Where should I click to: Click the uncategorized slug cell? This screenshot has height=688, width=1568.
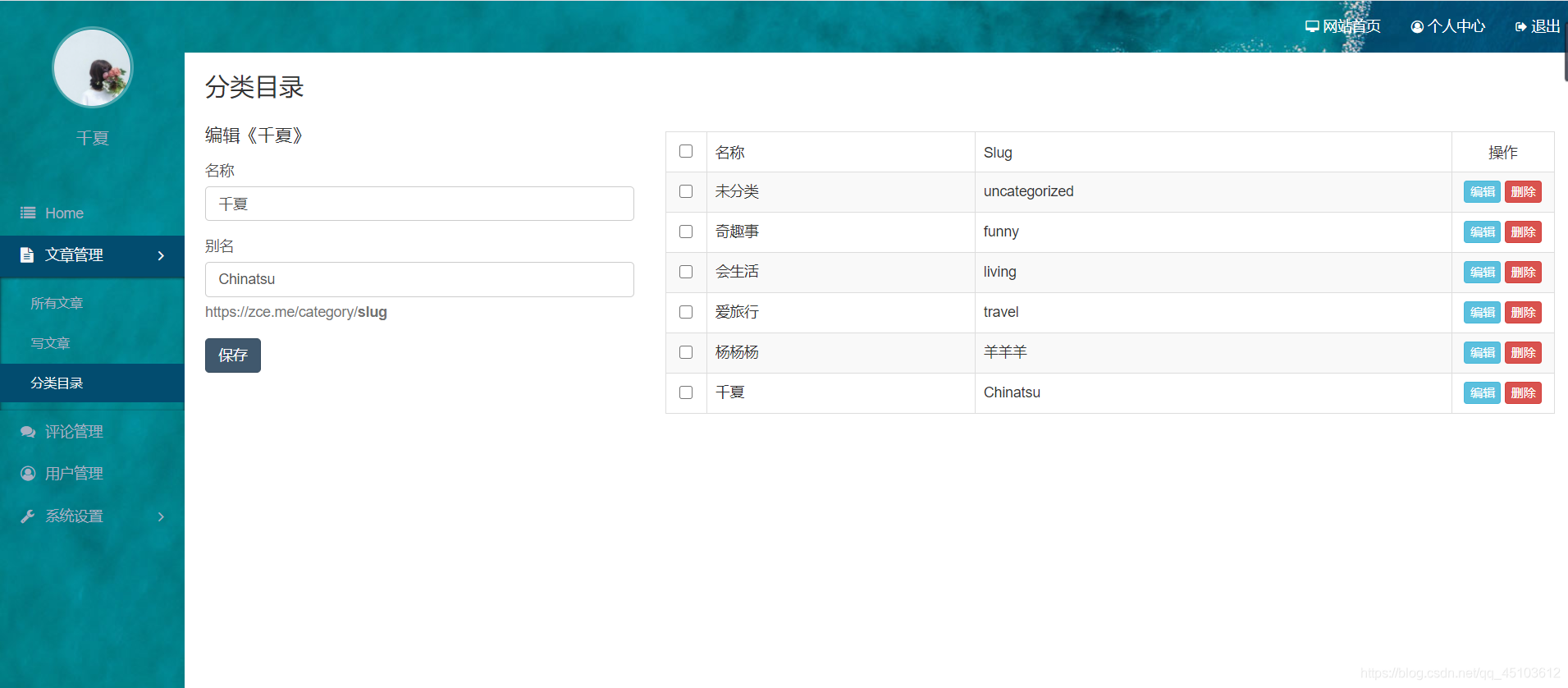1213,191
